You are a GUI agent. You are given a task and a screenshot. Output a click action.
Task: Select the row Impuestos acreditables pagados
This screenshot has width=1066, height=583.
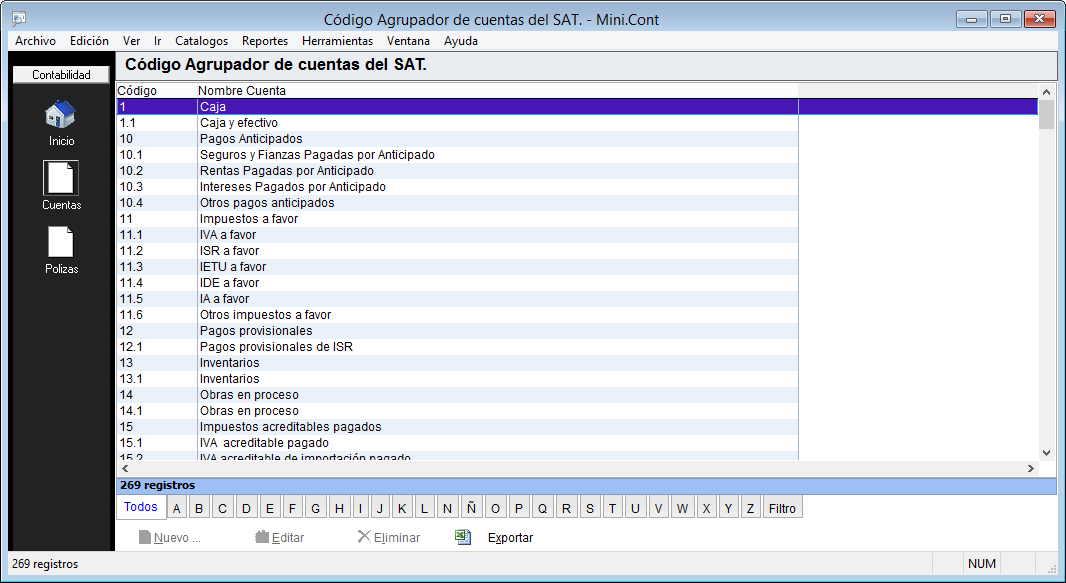click(458, 427)
